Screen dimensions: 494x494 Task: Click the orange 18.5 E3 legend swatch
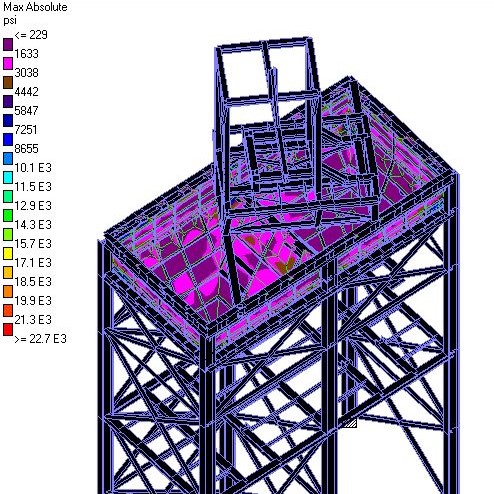[8, 291]
